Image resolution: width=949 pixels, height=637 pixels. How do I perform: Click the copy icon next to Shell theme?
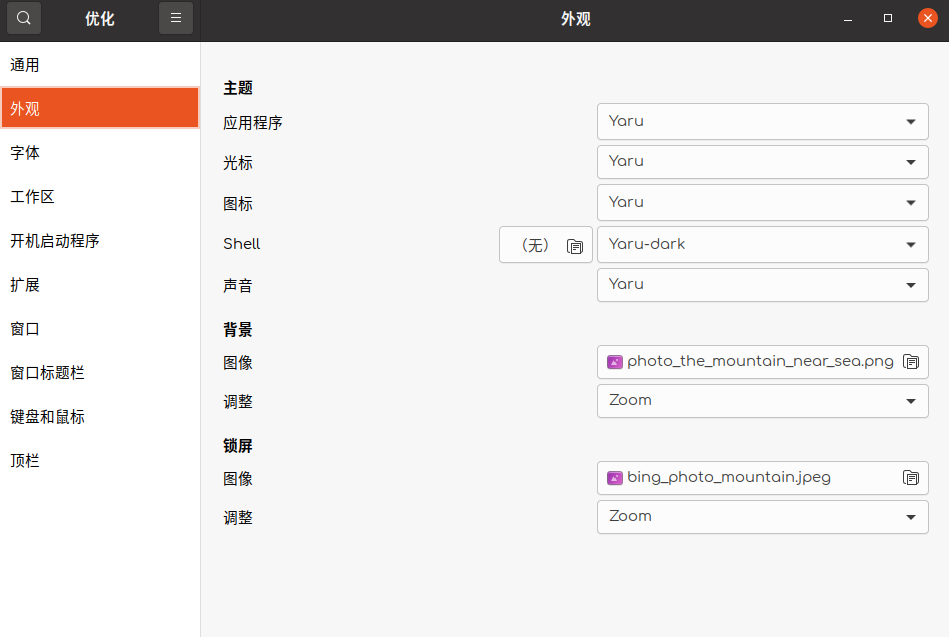coord(575,244)
